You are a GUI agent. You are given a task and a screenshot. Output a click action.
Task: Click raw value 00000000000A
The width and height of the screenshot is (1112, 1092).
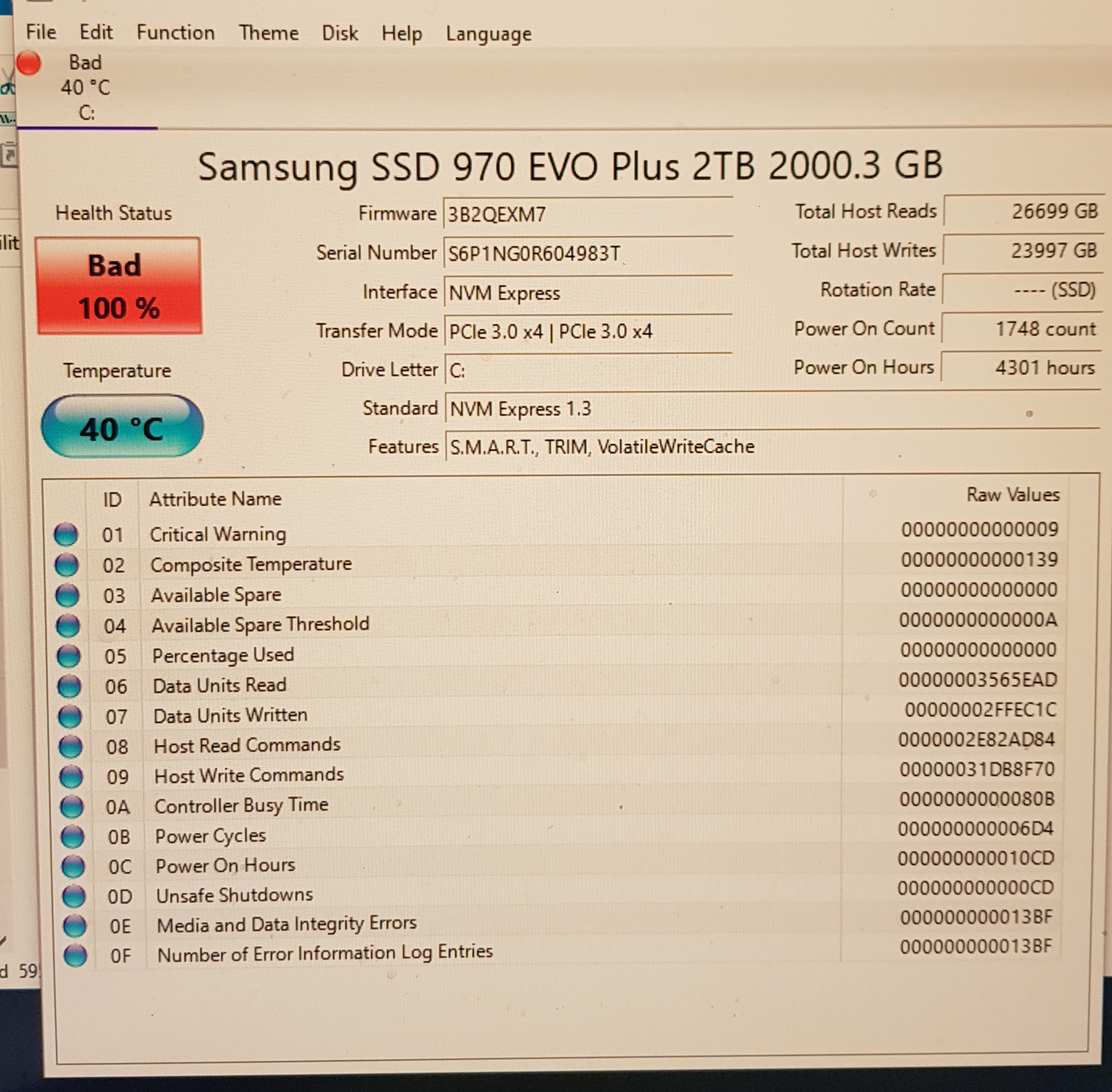pyautogui.click(x=978, y=620)
